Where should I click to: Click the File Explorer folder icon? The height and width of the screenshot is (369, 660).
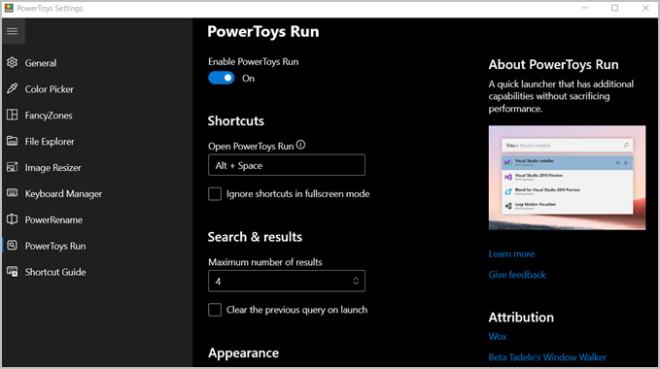tap(12, 141)
